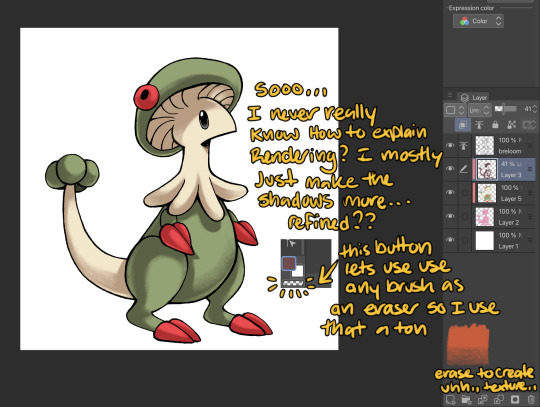Click the Breloom drawing on the canvas
Image resolution: width=540 pixels, height=407 pixels.
pos(159,200)
